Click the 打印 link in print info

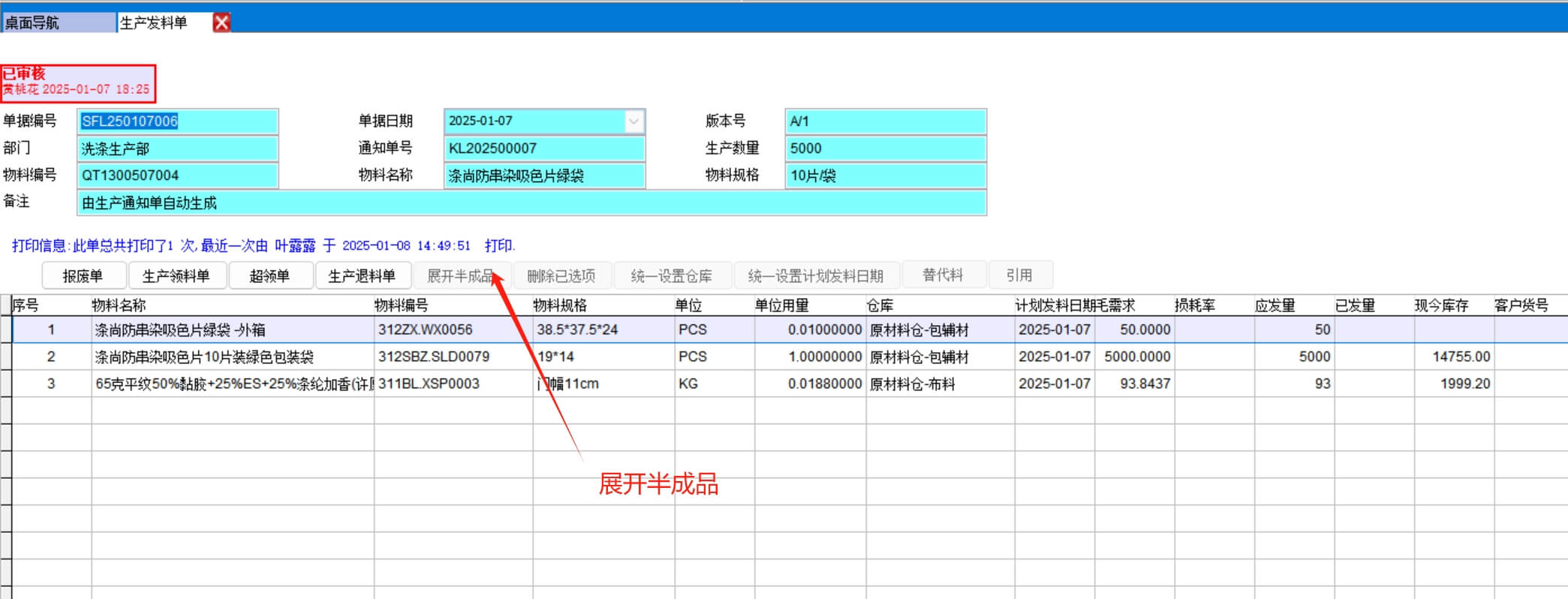tap(499, 245)
